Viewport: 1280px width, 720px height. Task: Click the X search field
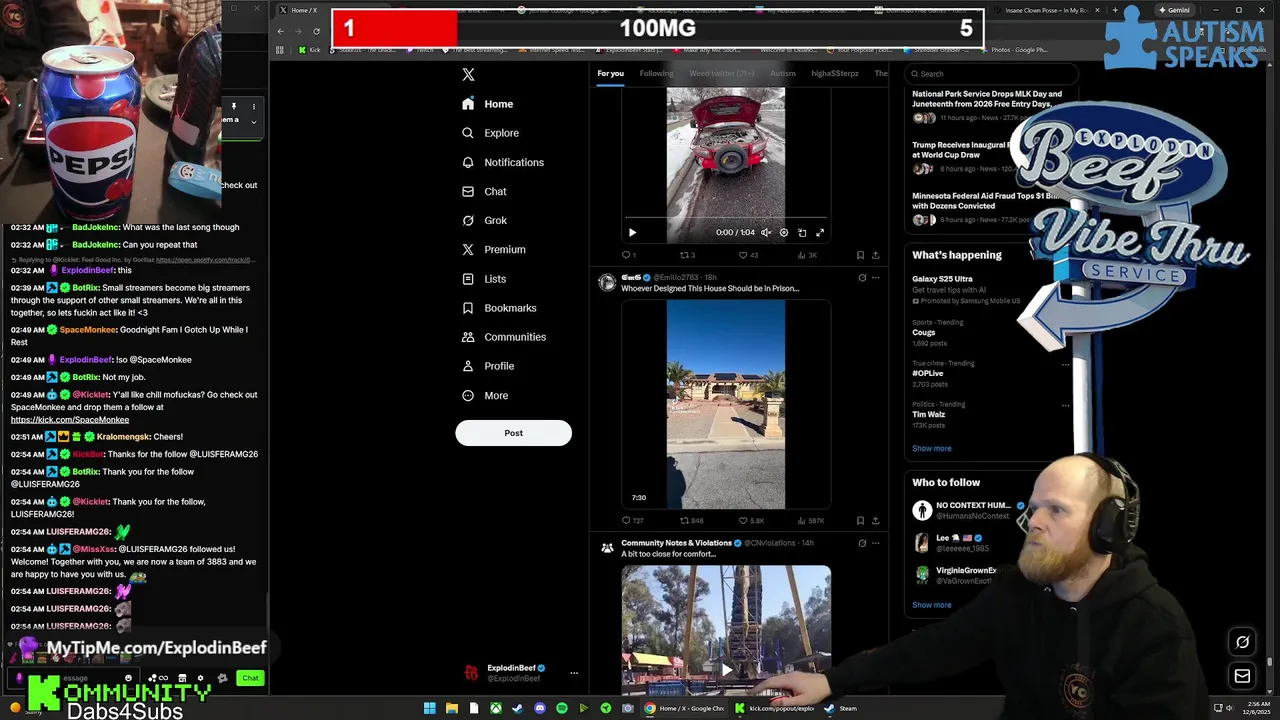[x=990, y=73]
